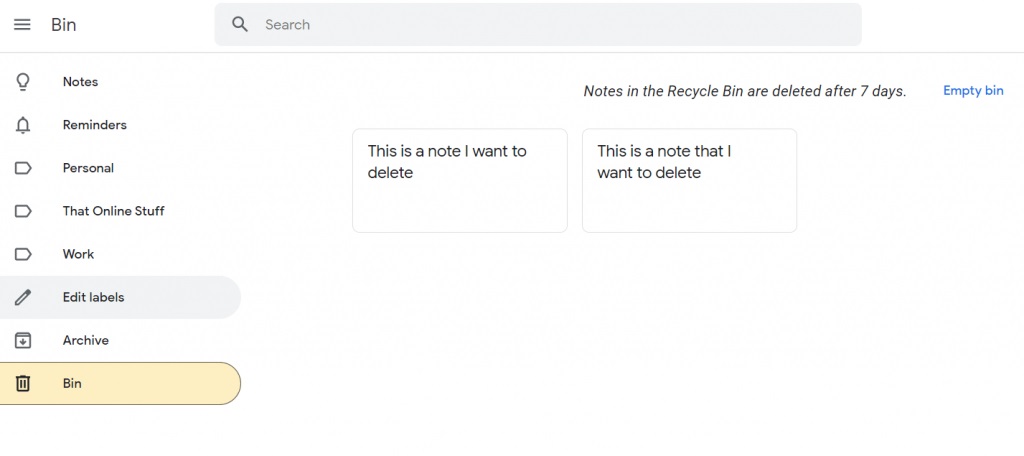Click the Bin page title
The height and width of the screenshot is (456, 1024).
click(x=64, y=24)
